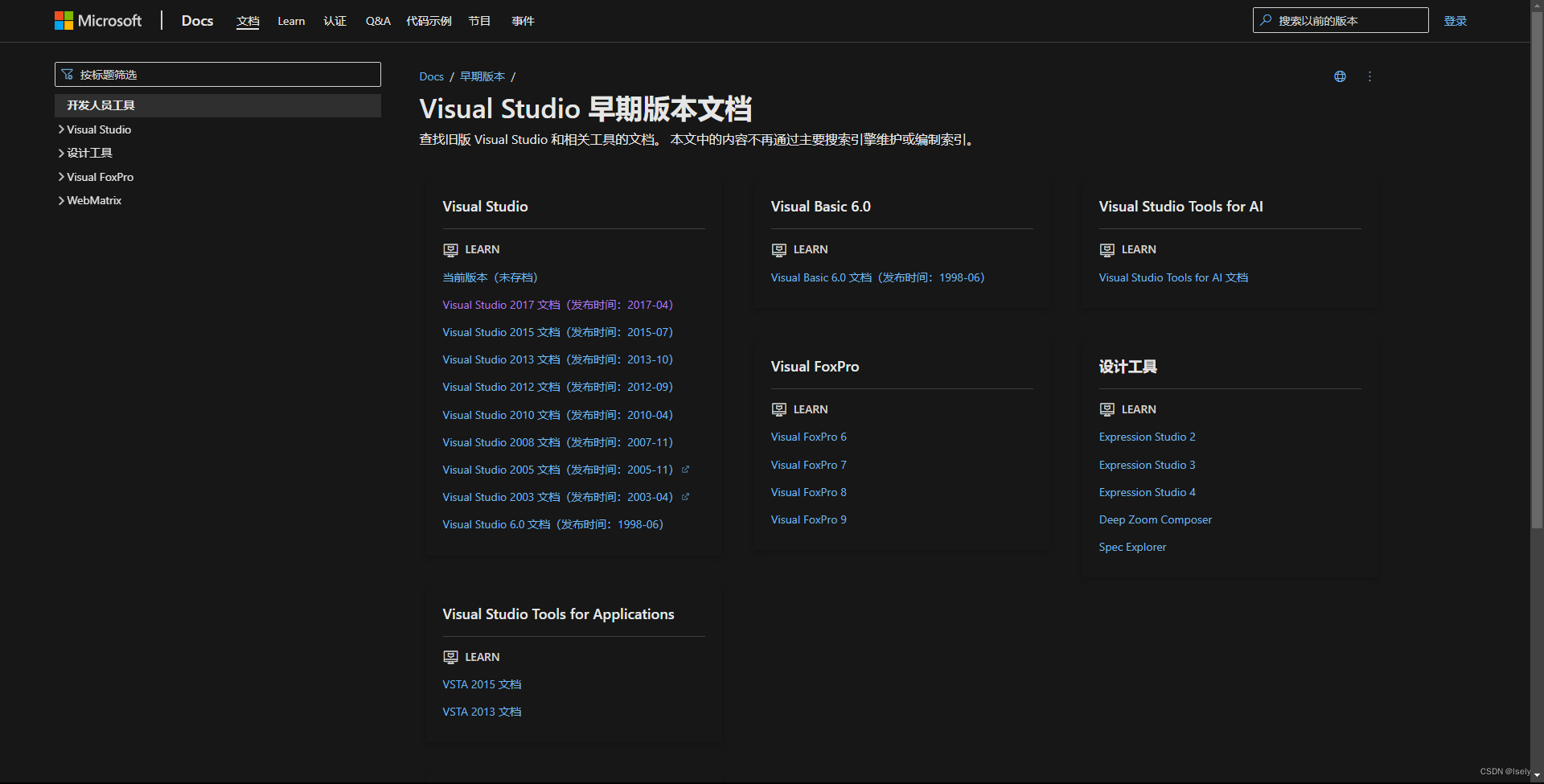The width and height of the screenshot is (1544, 784).
Task: Expand WebMatrix in the sidebar tree
Action: point(61,200)
